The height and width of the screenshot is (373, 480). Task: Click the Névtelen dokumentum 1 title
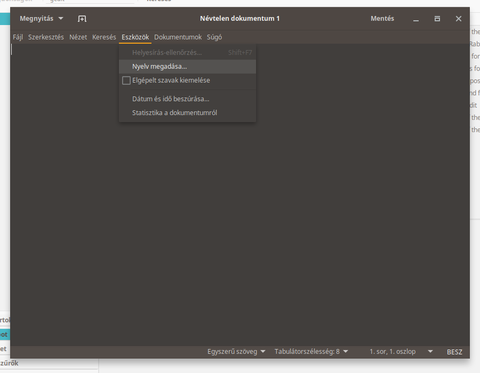240,19
